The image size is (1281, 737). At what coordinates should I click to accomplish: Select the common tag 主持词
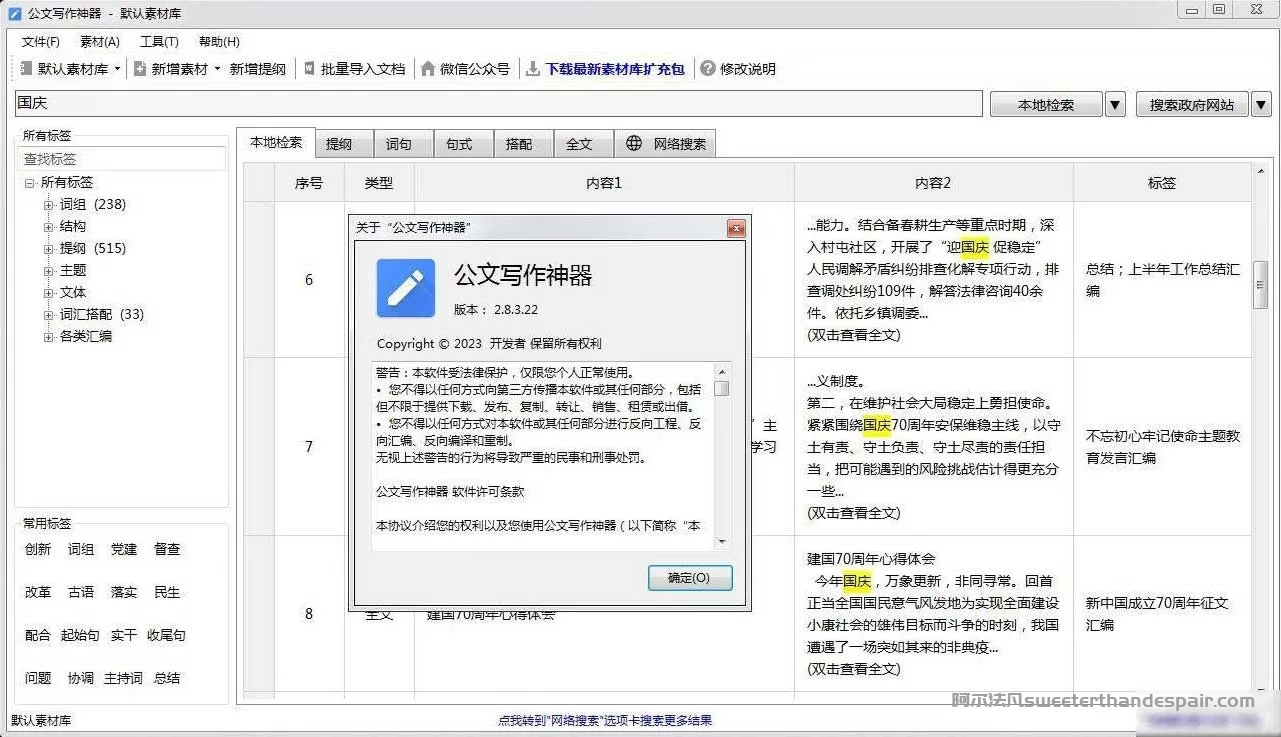(124, 678)
